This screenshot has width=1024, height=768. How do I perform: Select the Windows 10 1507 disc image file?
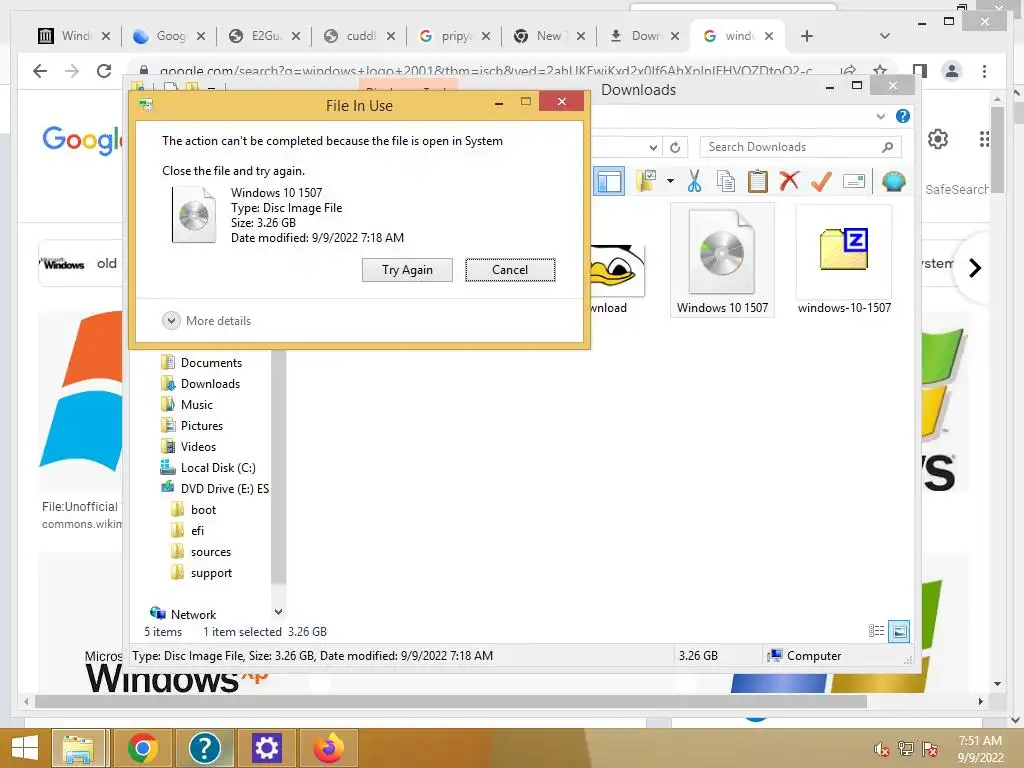coord(722,260)
